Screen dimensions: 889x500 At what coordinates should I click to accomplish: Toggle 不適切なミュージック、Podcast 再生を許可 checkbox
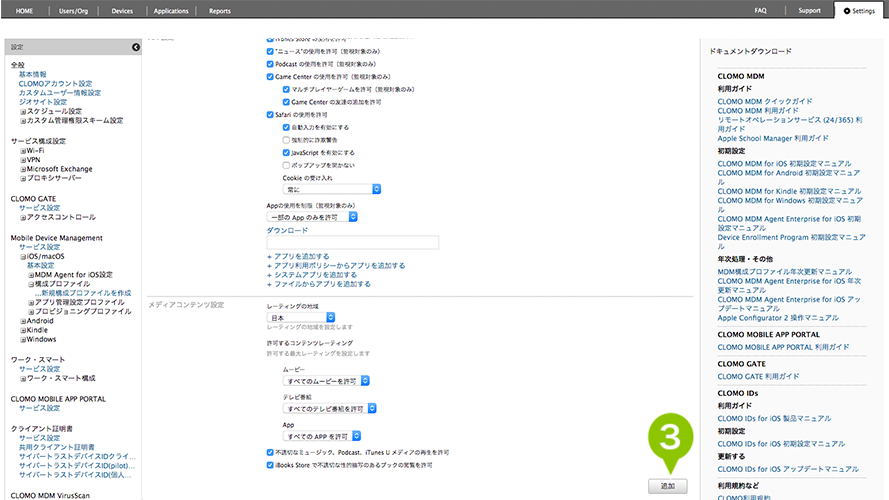pyautogui.click(x=270, y=452)
